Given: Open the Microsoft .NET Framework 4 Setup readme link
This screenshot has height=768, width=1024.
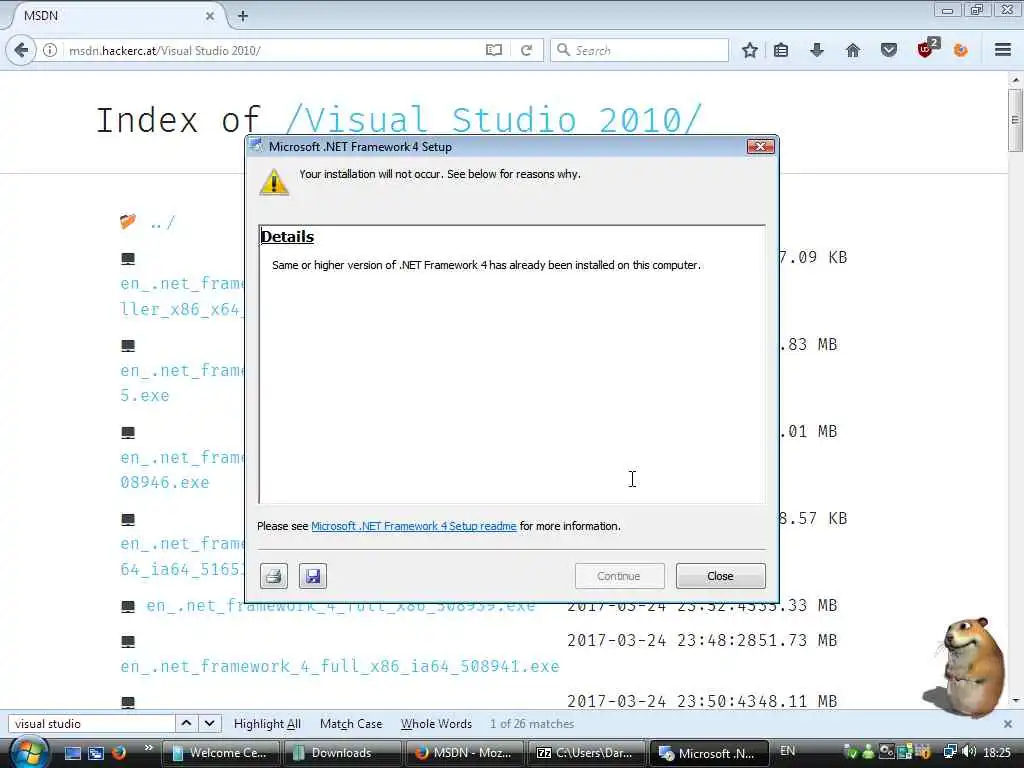Looking at the screenshot, I should click(413, 526).
